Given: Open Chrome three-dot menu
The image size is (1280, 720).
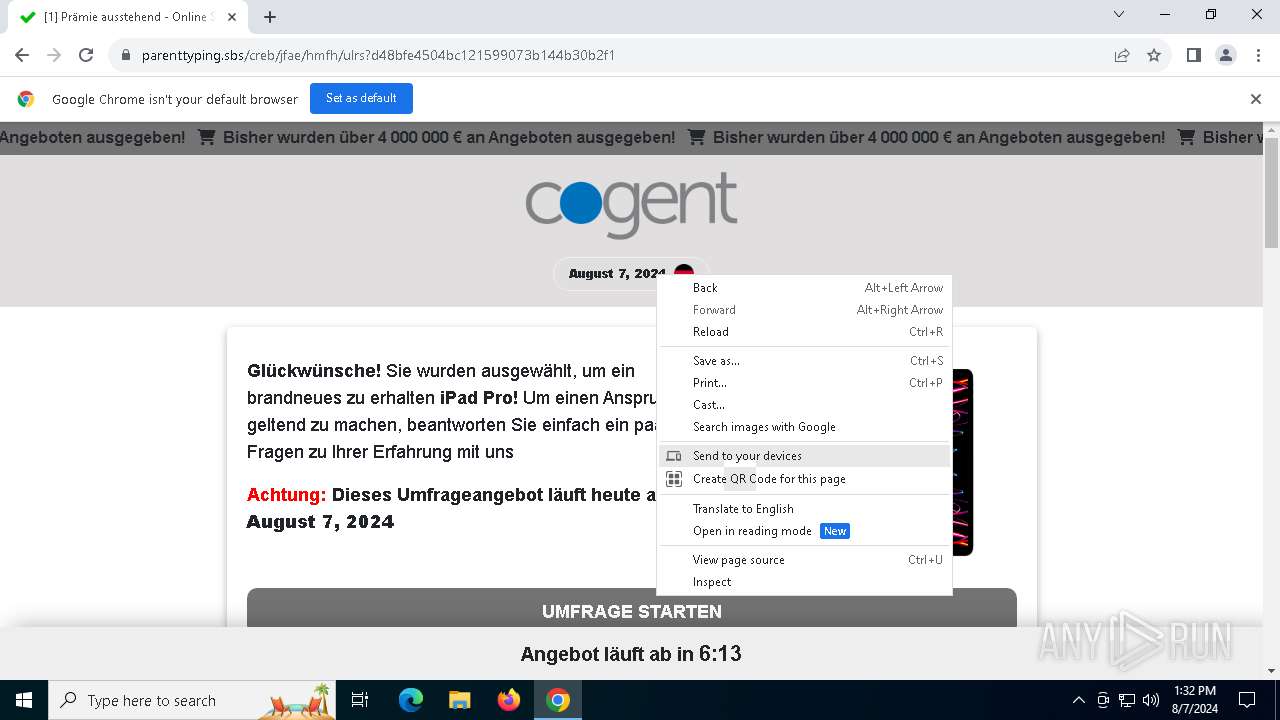Looking at the screenshot, I should (x=1258, y=55).
